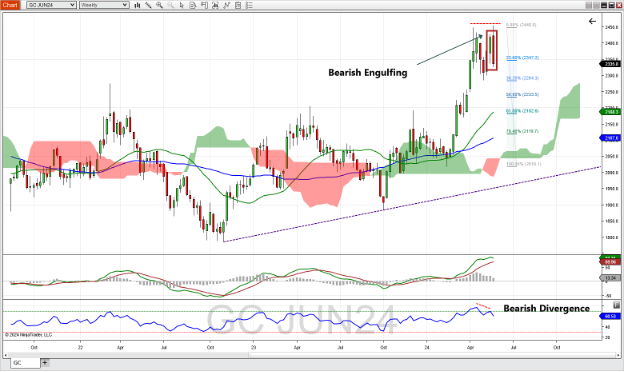Viewport: 624px width, 372px height.
Task: Click the grey 13.34 histogram value marker
Action: [610, 278]
